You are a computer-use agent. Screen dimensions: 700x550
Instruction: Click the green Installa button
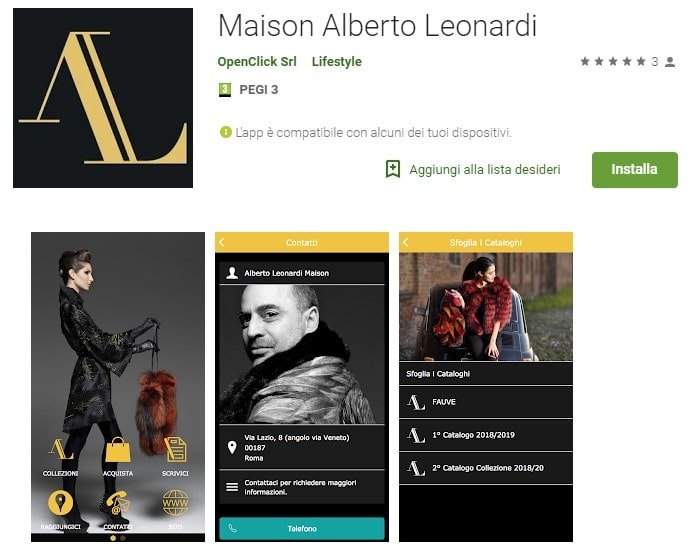point(634,170)
